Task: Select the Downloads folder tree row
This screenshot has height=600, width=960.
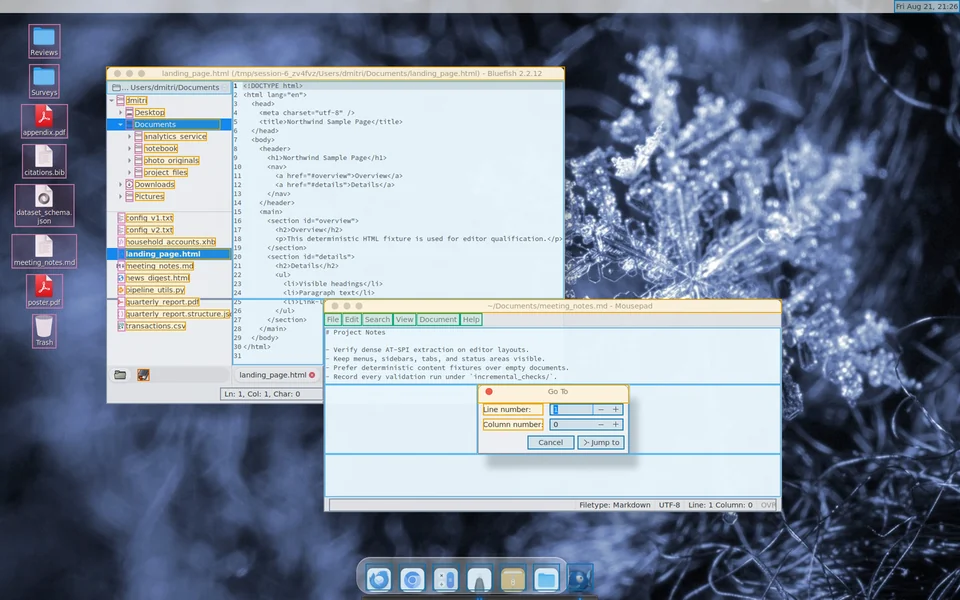Action: 154,184
